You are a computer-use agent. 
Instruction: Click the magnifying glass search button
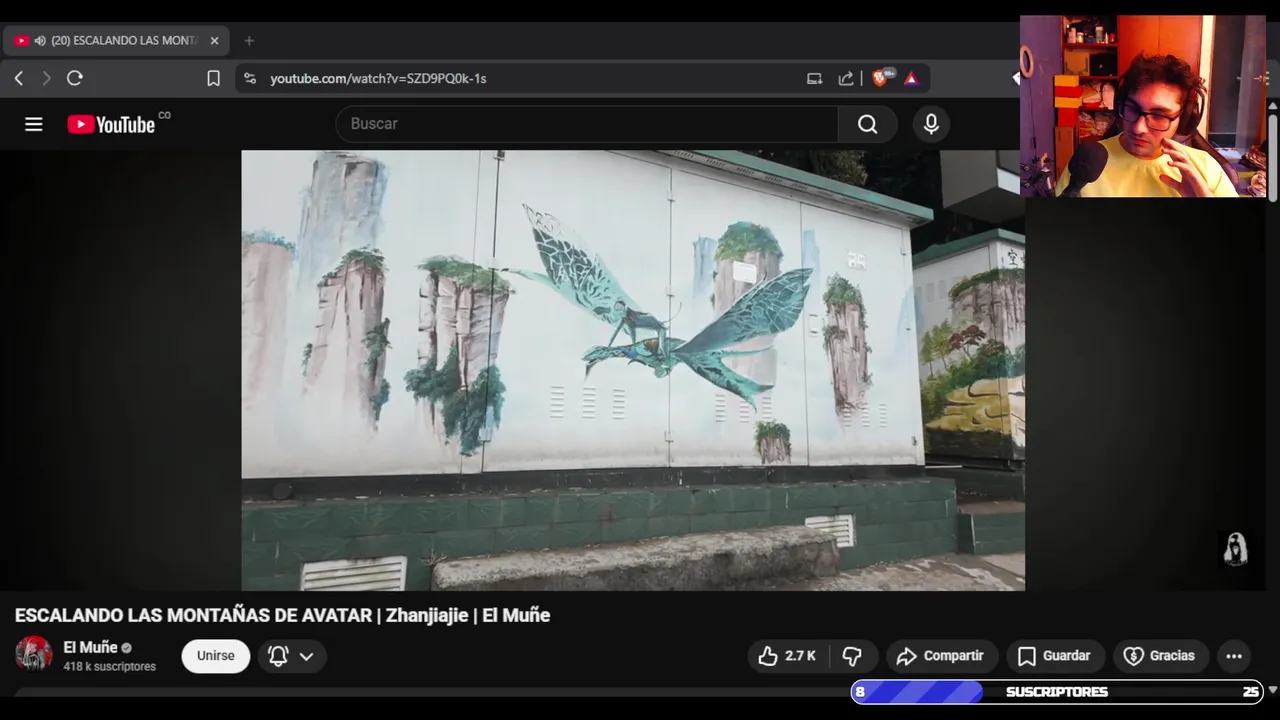pos(867,124)
